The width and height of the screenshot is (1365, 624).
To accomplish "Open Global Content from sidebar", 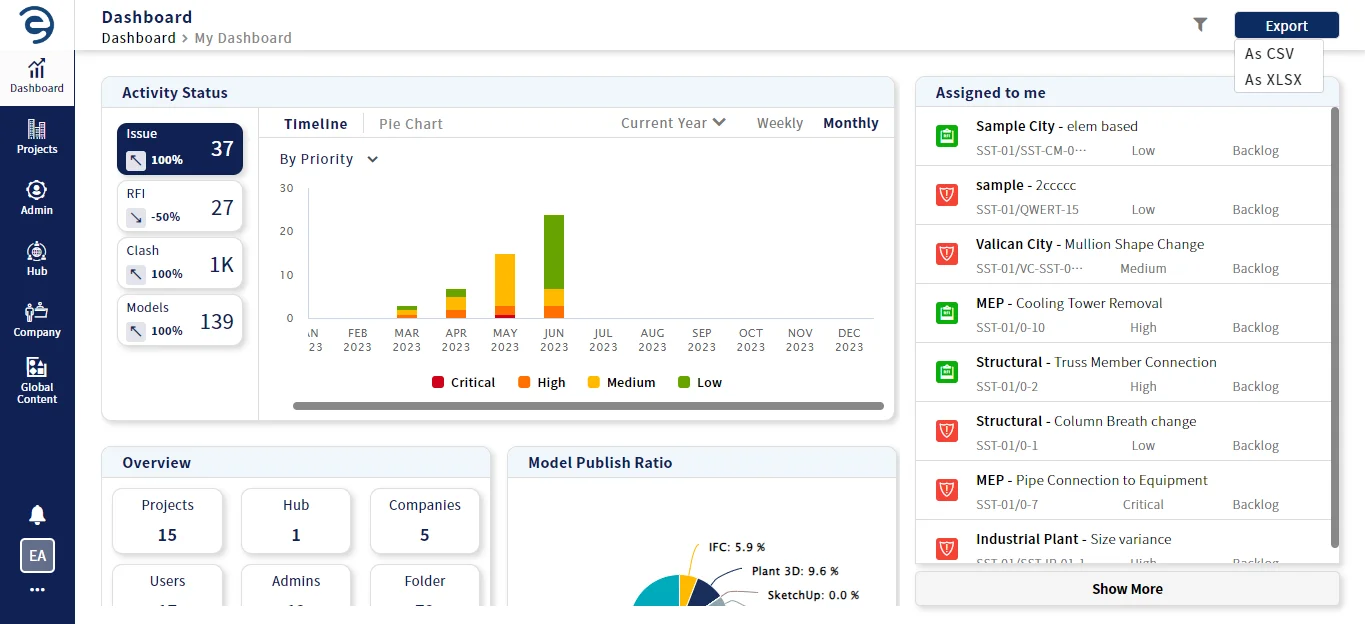I will pyautogui.click(x=37, y=381).
